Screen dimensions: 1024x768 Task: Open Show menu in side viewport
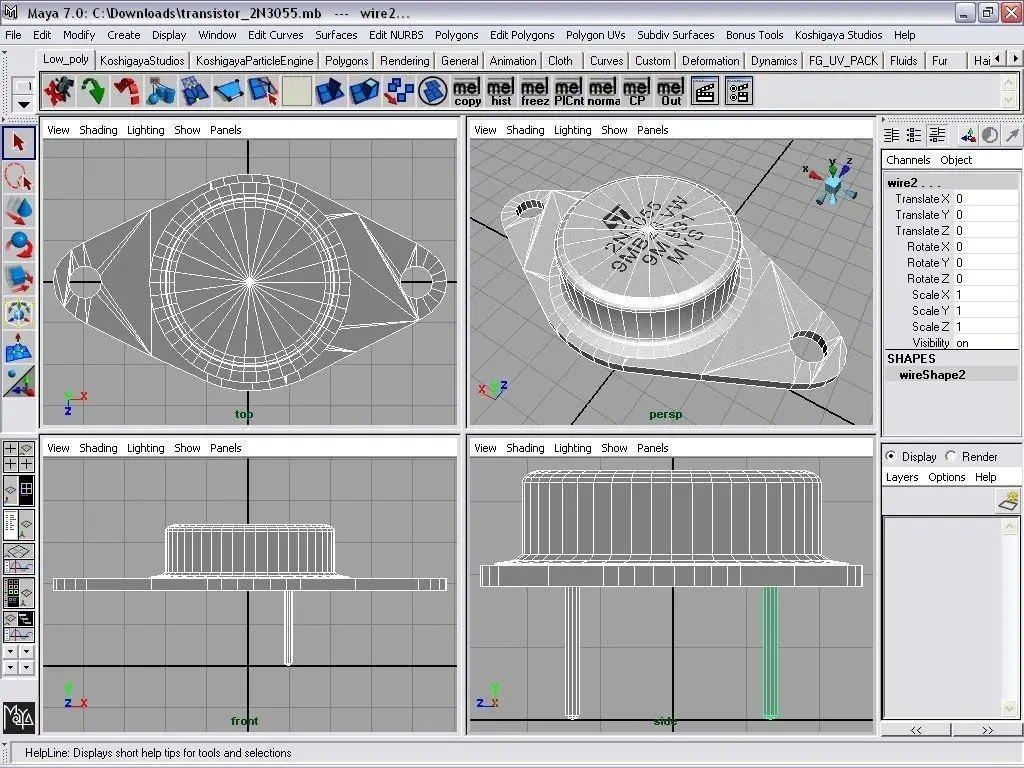click(614, 448)
